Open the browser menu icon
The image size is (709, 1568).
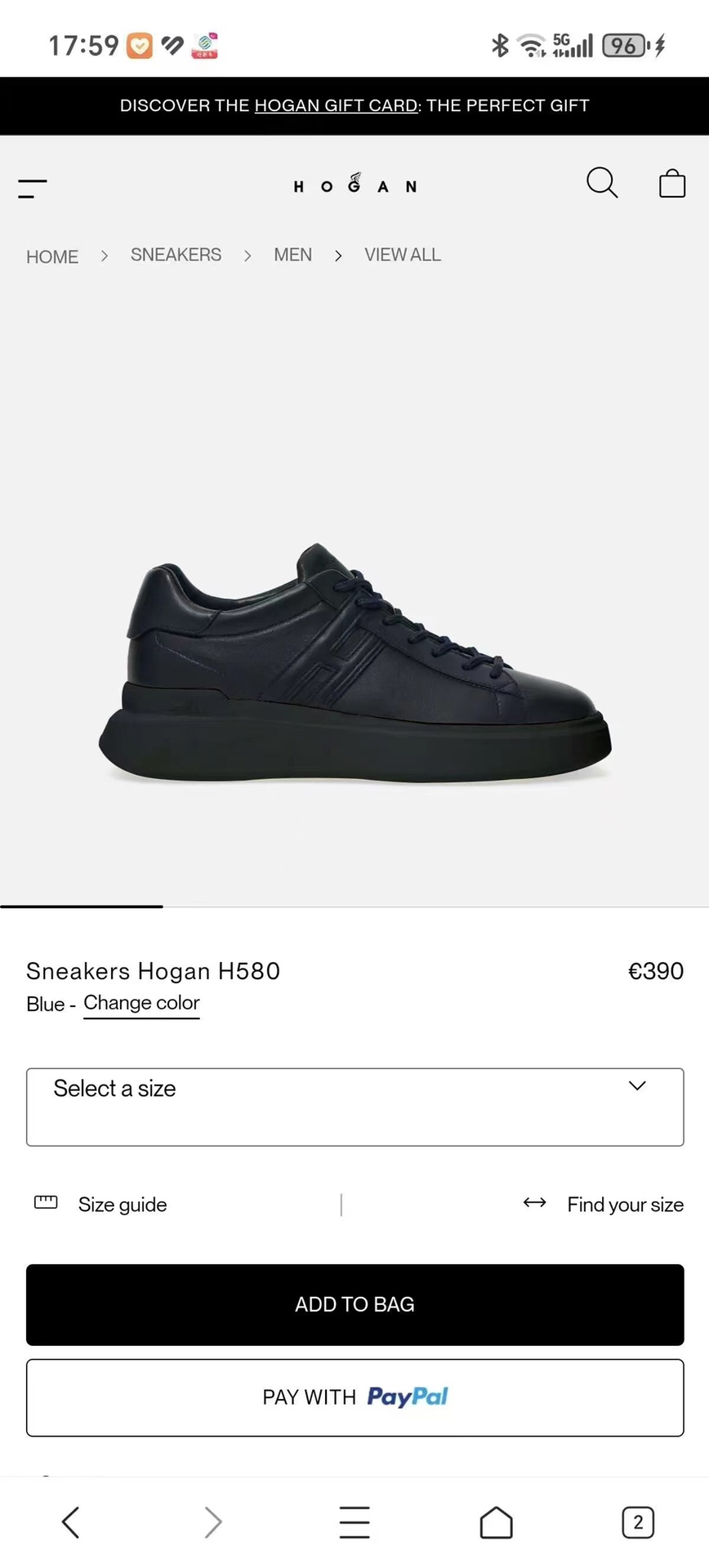[354, 1522]
